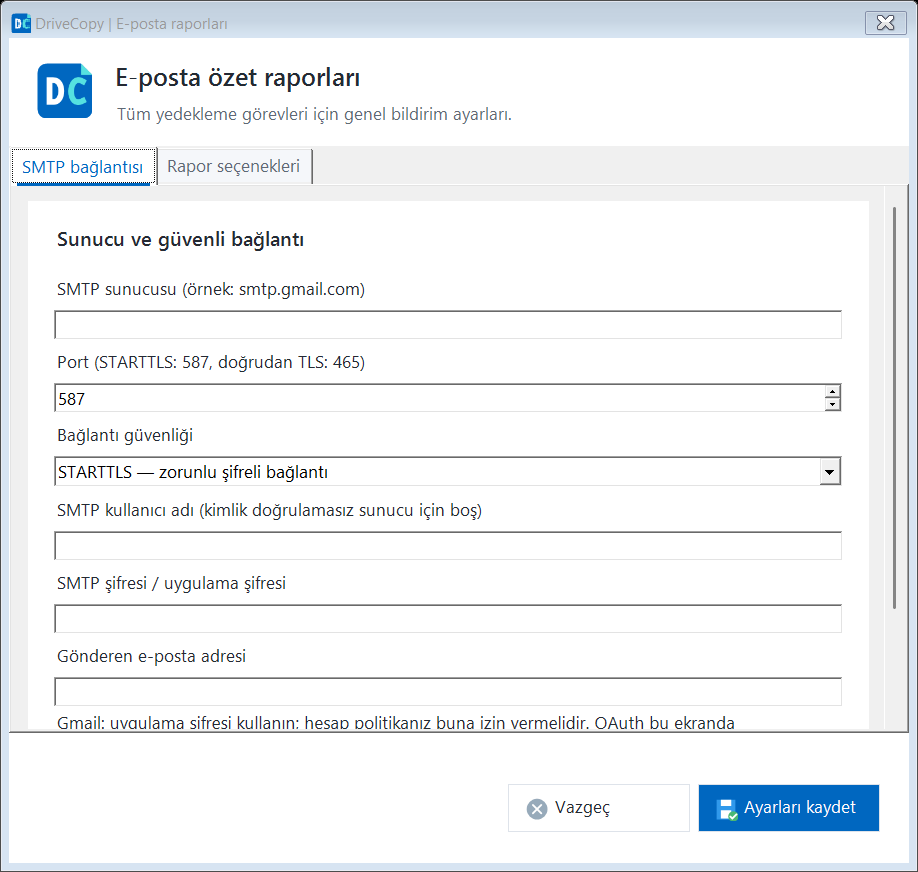Click the DriveCopy title bar app icon
The height and width of the screenshot is (872, 918).
click(x=21, y=23)
